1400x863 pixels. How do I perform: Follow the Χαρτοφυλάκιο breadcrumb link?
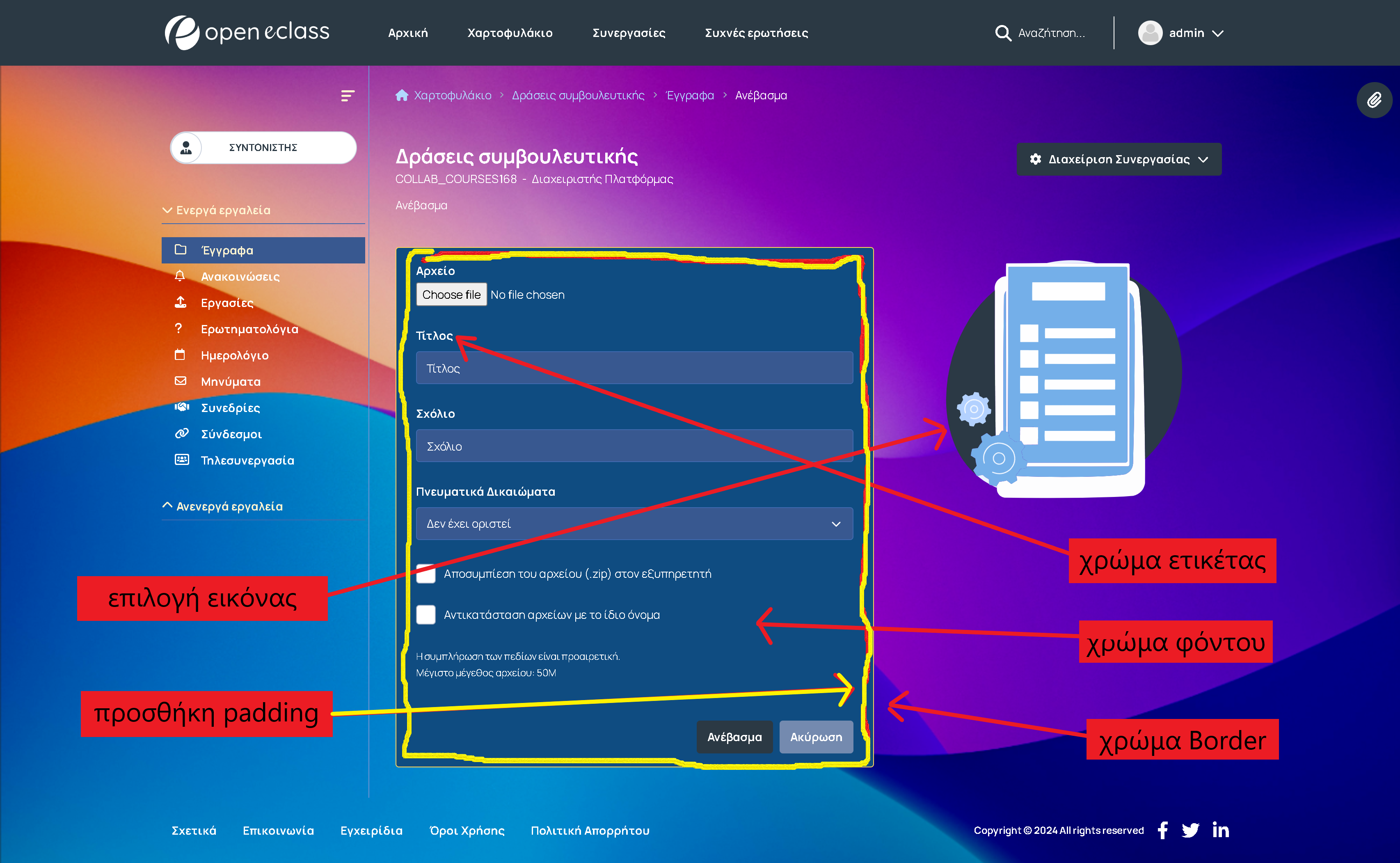coord(453,95)
